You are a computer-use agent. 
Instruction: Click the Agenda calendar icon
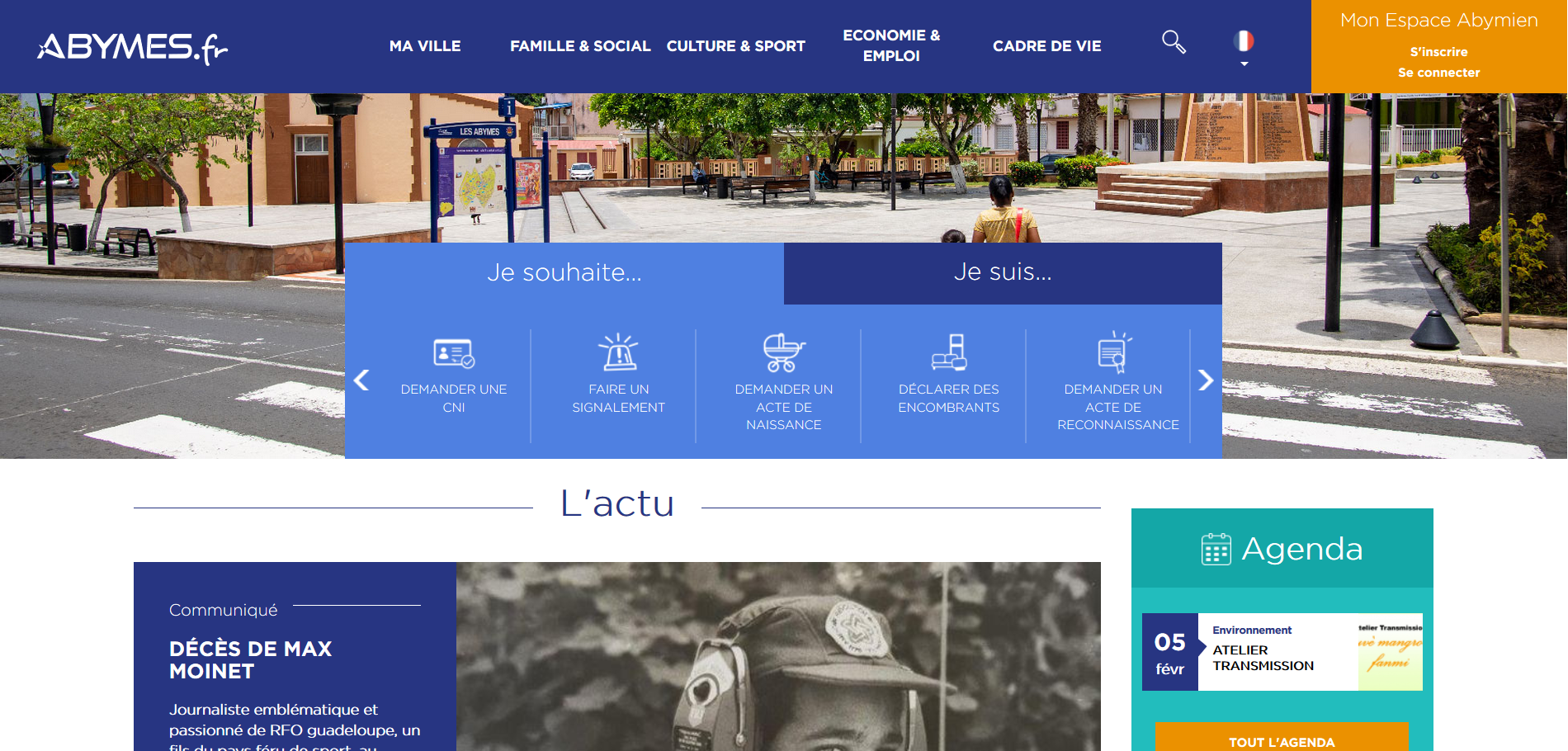(1216, 550)
